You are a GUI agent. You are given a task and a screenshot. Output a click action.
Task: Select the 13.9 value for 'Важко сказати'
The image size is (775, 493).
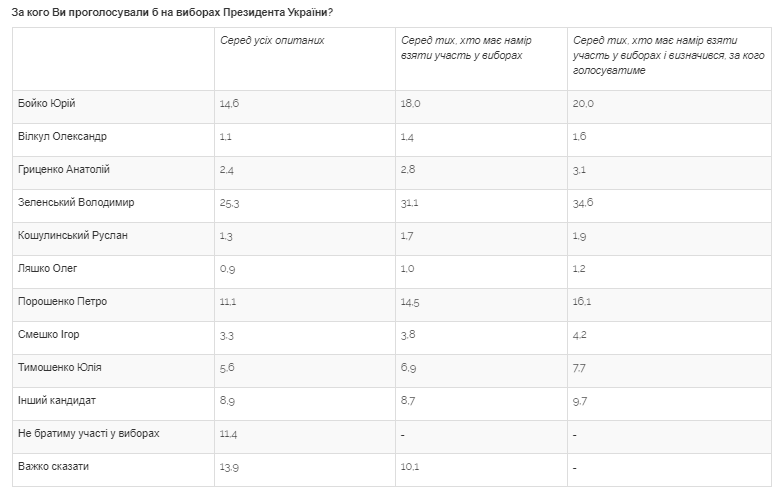click(230, 467)
